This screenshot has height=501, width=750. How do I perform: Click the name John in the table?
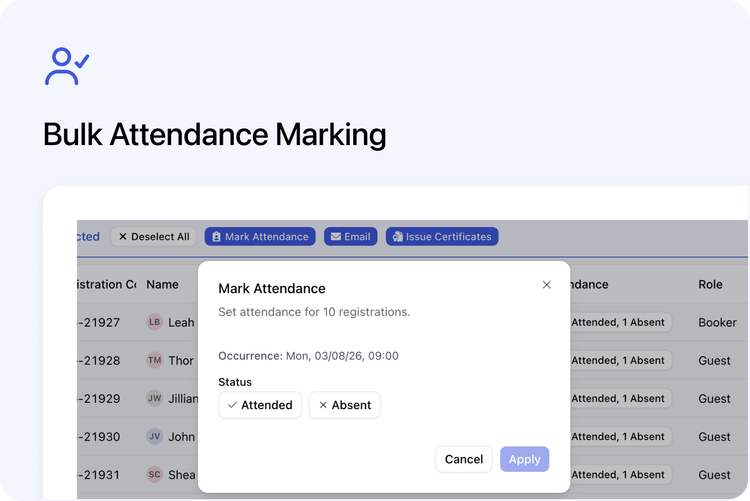coord(181,436)
